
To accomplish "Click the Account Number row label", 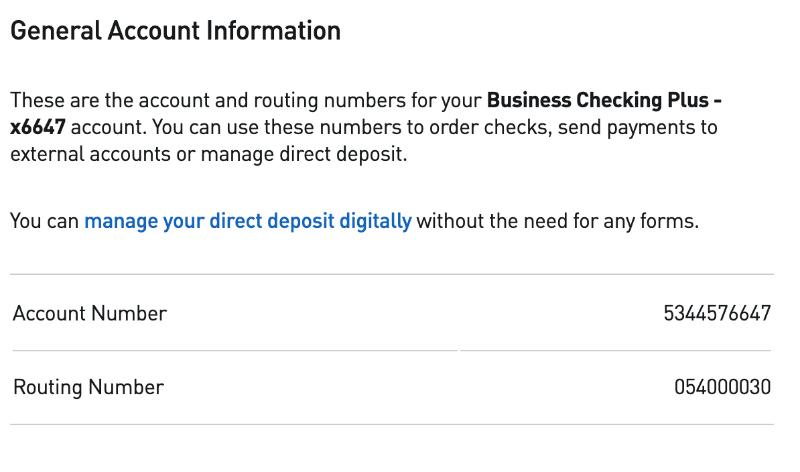I will point(89,313).
